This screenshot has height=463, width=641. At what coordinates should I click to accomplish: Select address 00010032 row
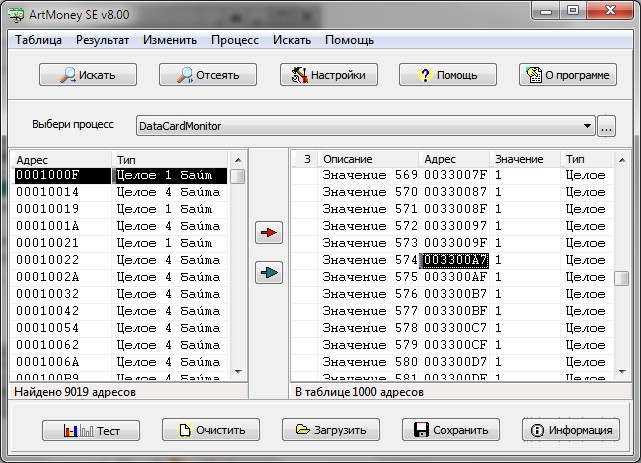pos(121,294)
